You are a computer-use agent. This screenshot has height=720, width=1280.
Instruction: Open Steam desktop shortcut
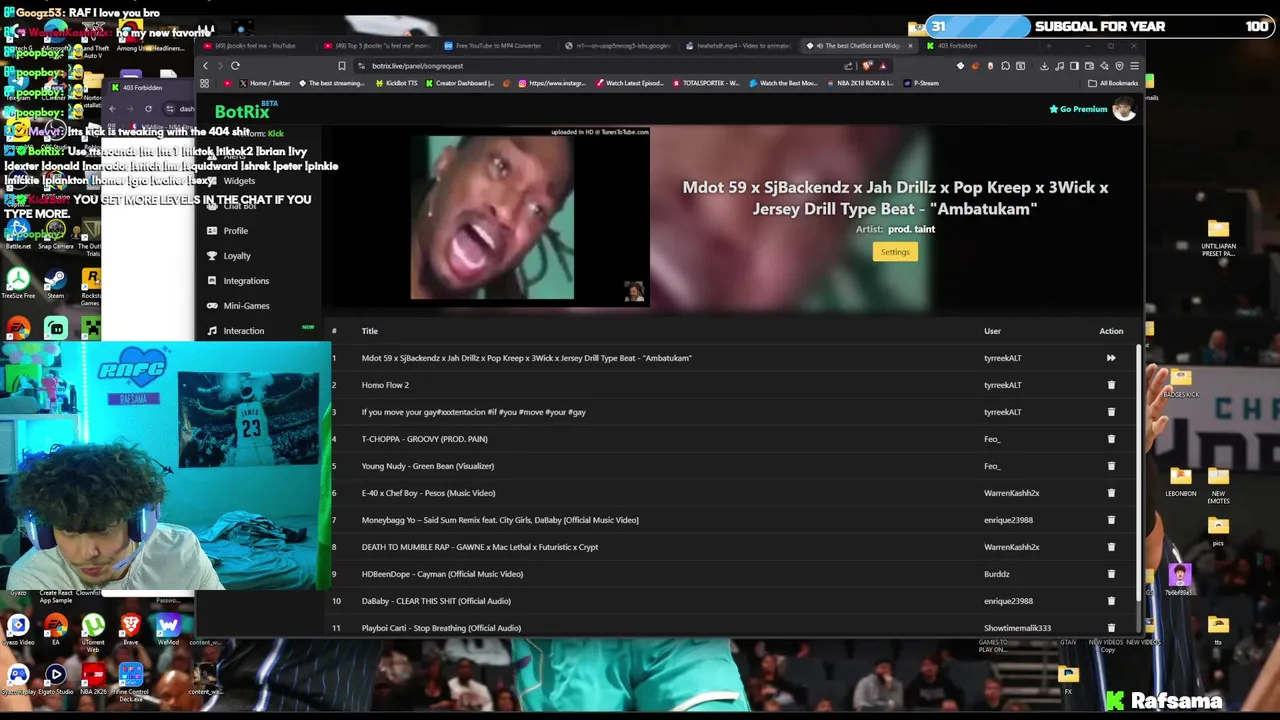pos(55,283)
